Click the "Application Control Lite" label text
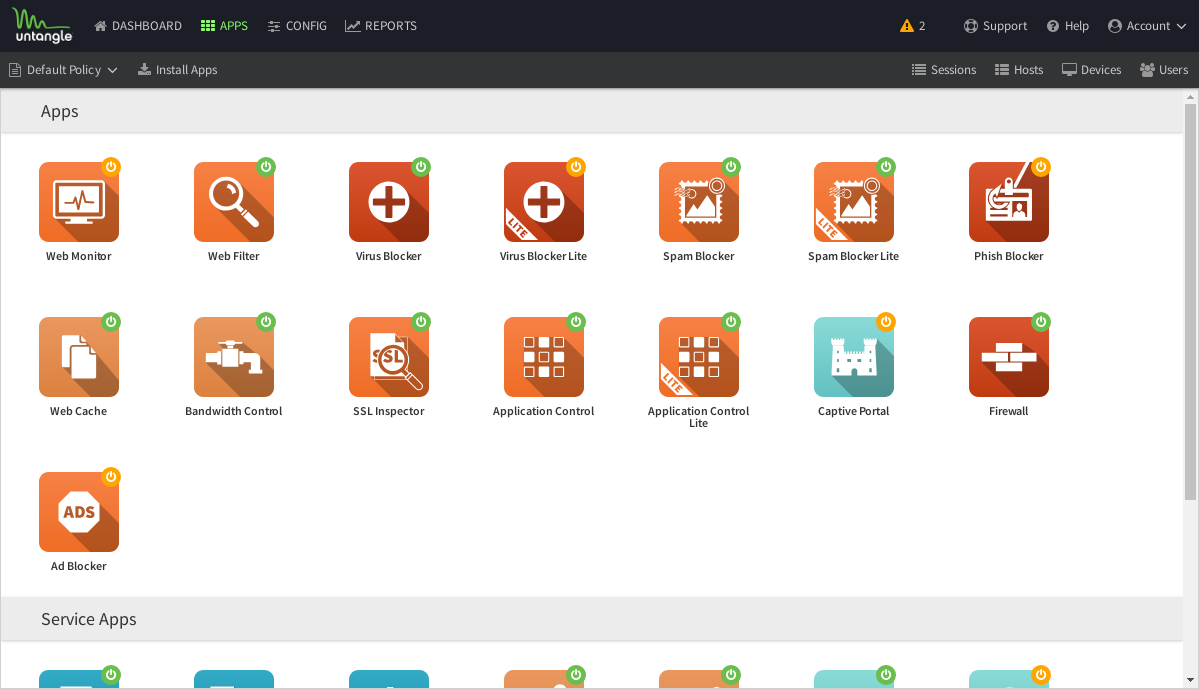The width and height of the screenshot is (1199, 689). [699, 417]
